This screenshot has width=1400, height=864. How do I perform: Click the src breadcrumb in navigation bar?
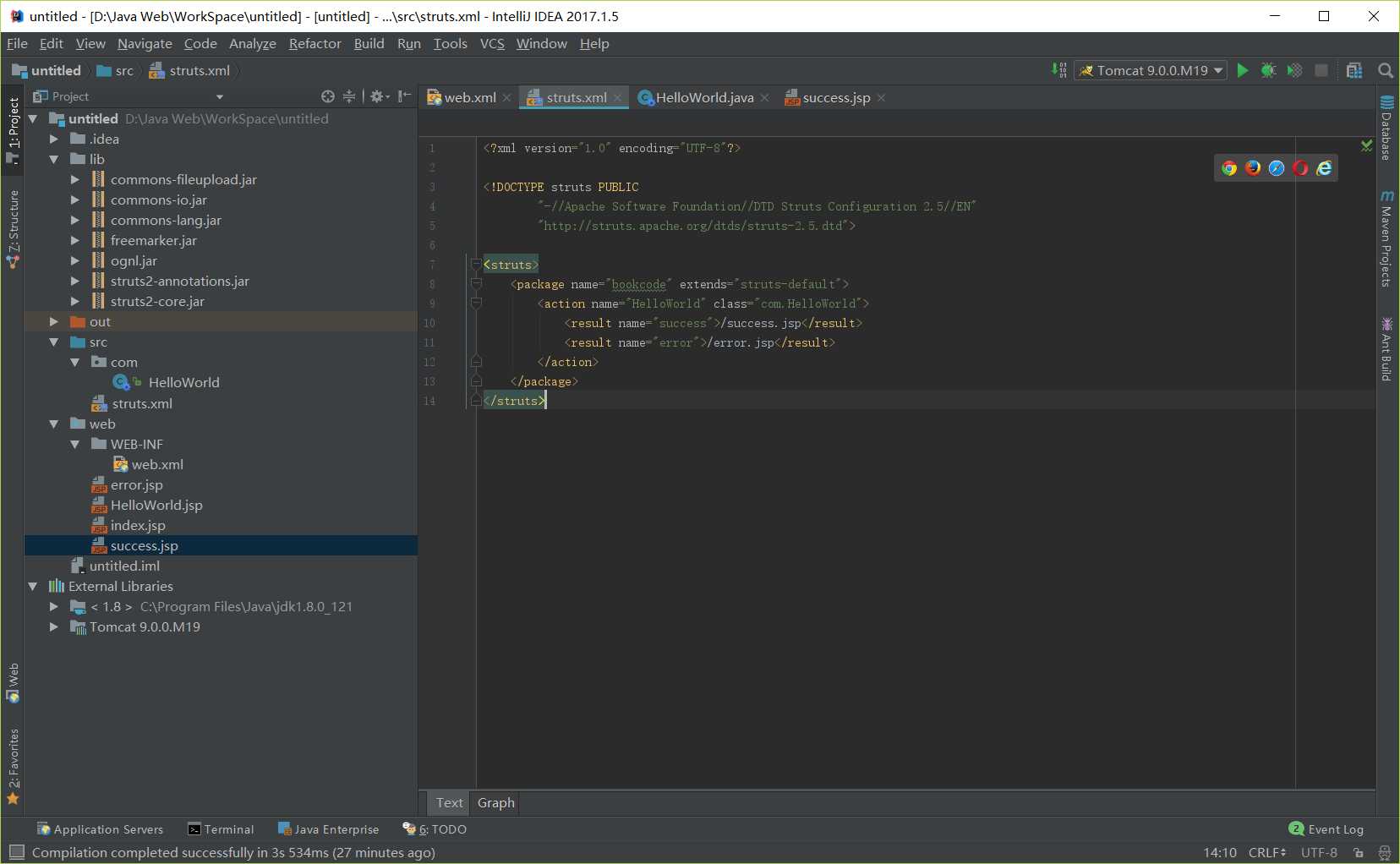116,71
